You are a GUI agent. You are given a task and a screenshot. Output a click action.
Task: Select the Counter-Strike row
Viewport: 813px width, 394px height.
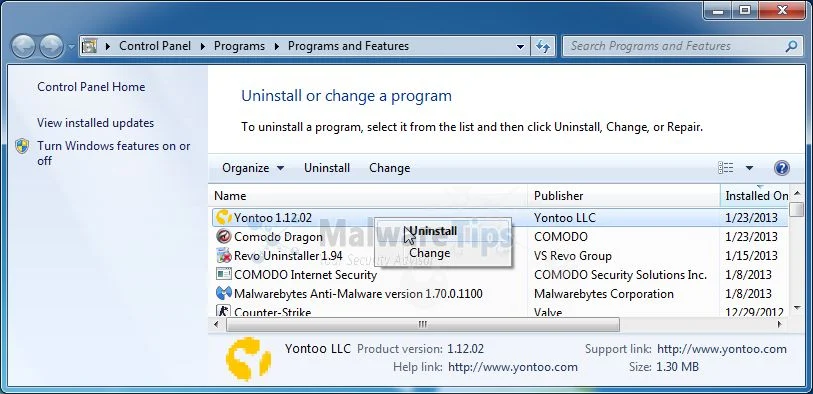click(499, 311)
